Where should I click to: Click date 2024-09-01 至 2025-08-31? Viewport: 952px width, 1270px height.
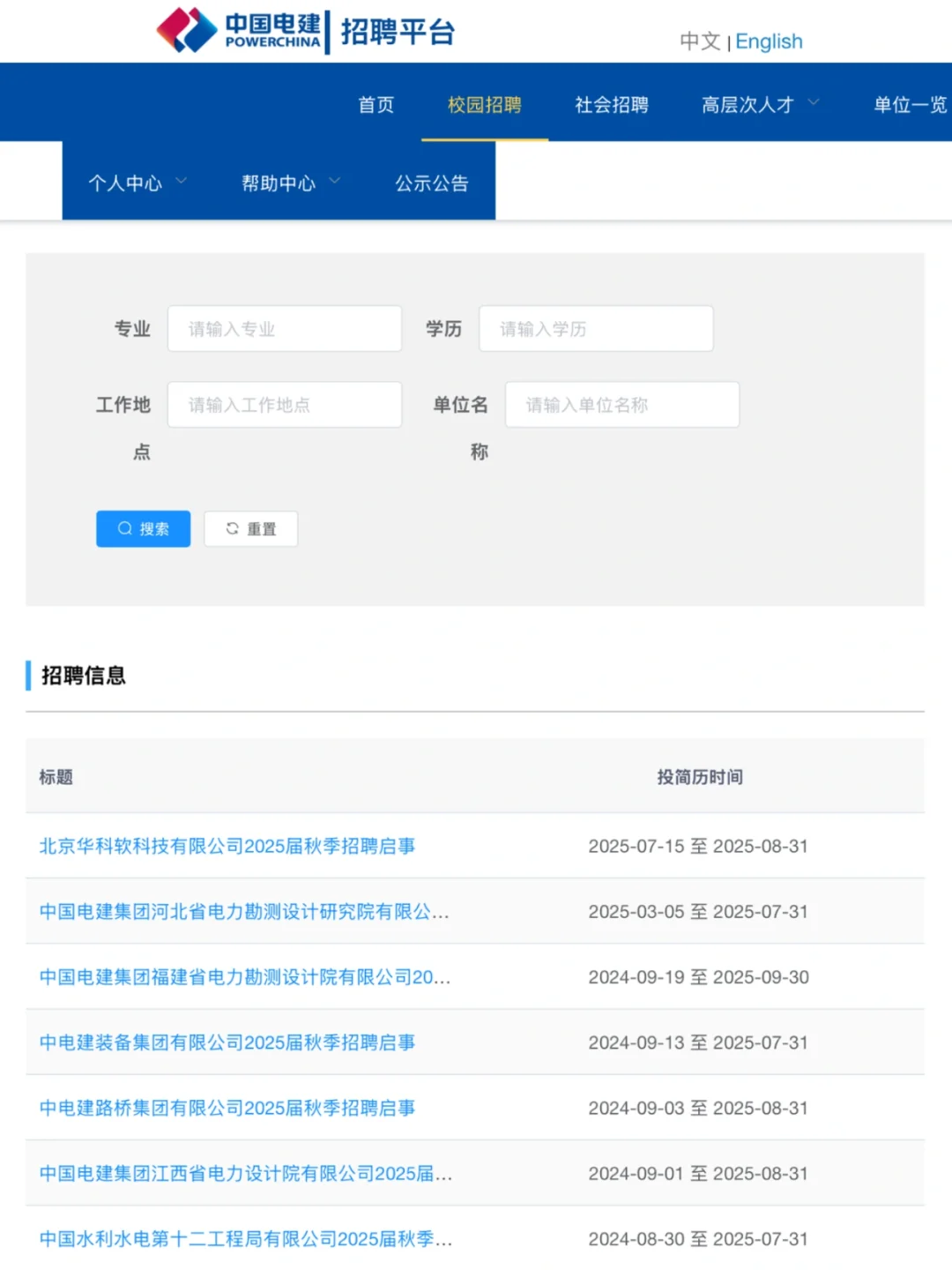click(698, 1174)
